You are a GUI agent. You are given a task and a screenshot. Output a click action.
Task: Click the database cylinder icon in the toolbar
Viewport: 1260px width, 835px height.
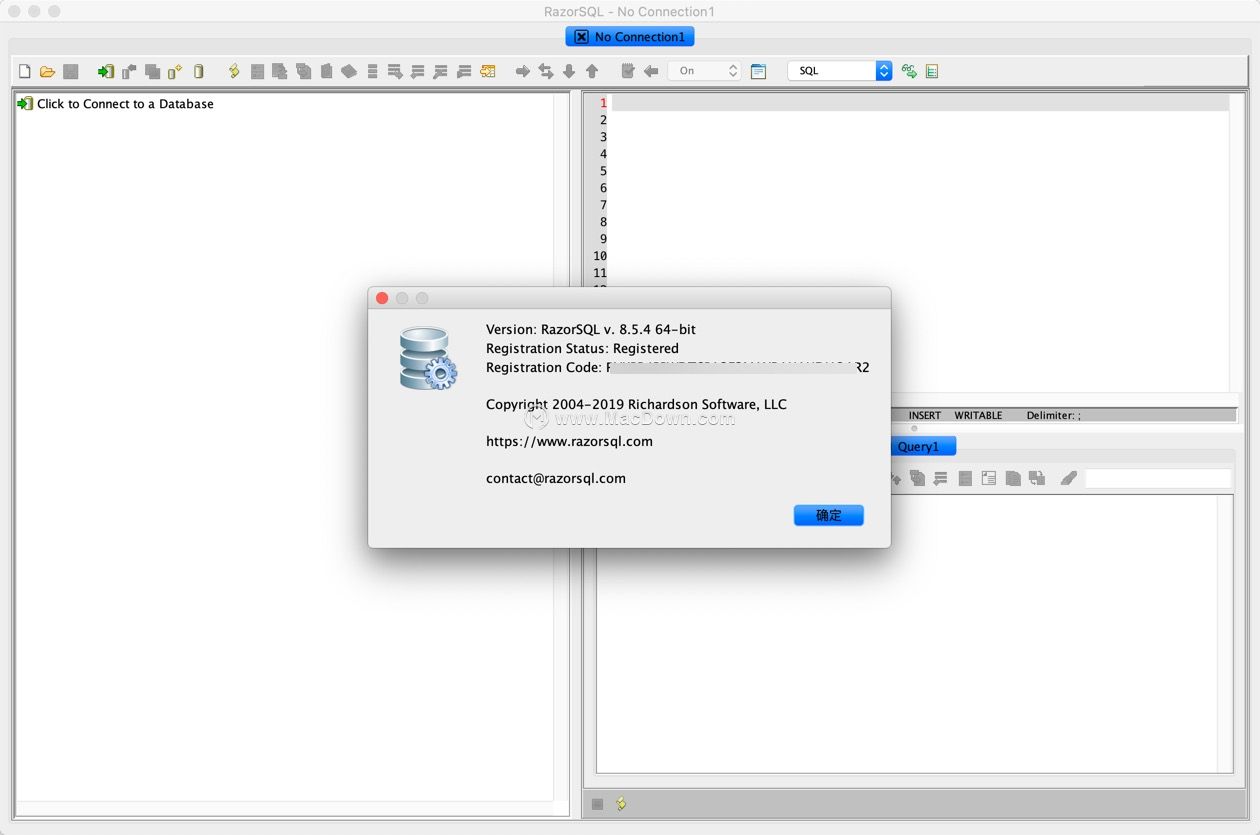click(x=198, y=71)
